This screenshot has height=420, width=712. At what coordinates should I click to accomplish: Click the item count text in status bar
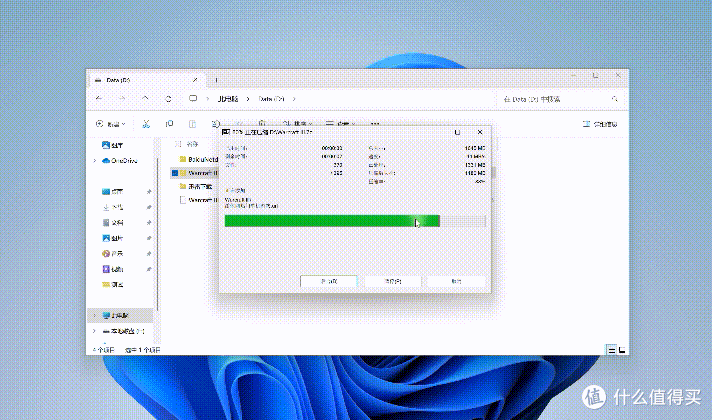104,350
